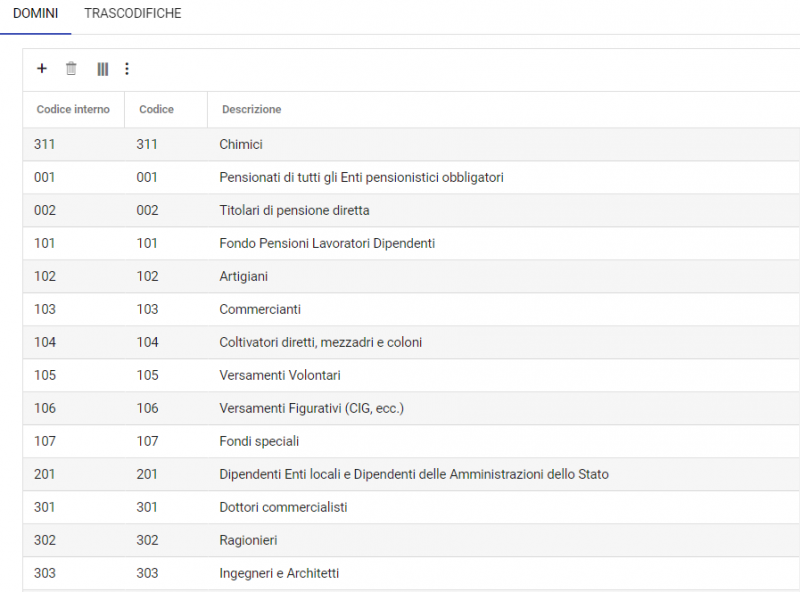The image size is (800, 592).
Task: Click the Descrizione column header
Action: click(251, 109)
